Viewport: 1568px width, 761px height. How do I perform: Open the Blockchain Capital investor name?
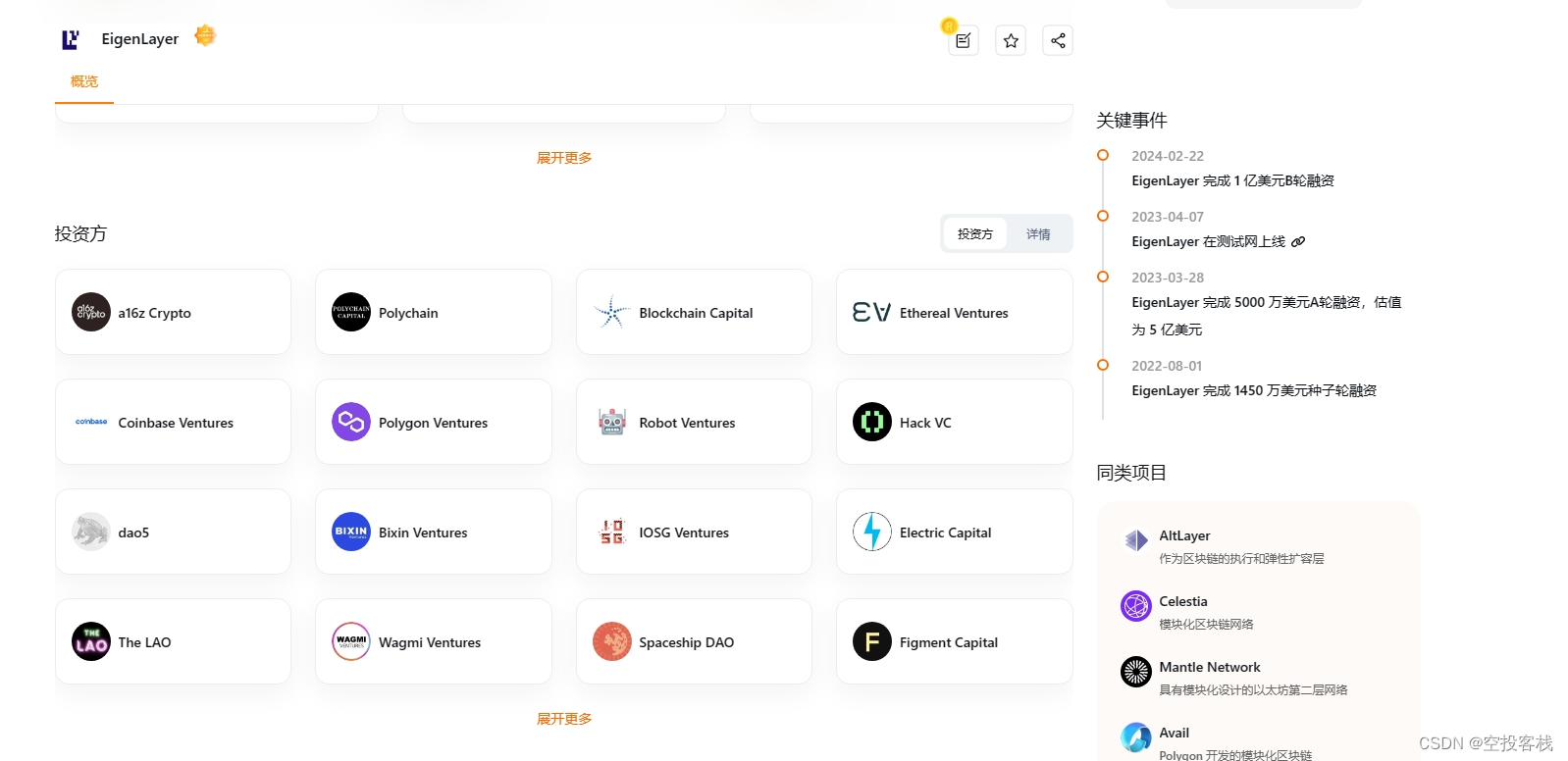pyautogui.click(x=696, y=313)
